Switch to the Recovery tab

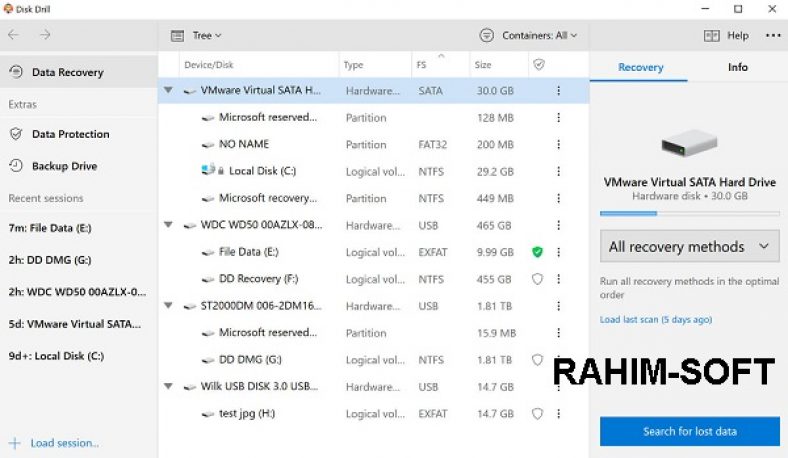pyautogui.click(x=640, y=67)
